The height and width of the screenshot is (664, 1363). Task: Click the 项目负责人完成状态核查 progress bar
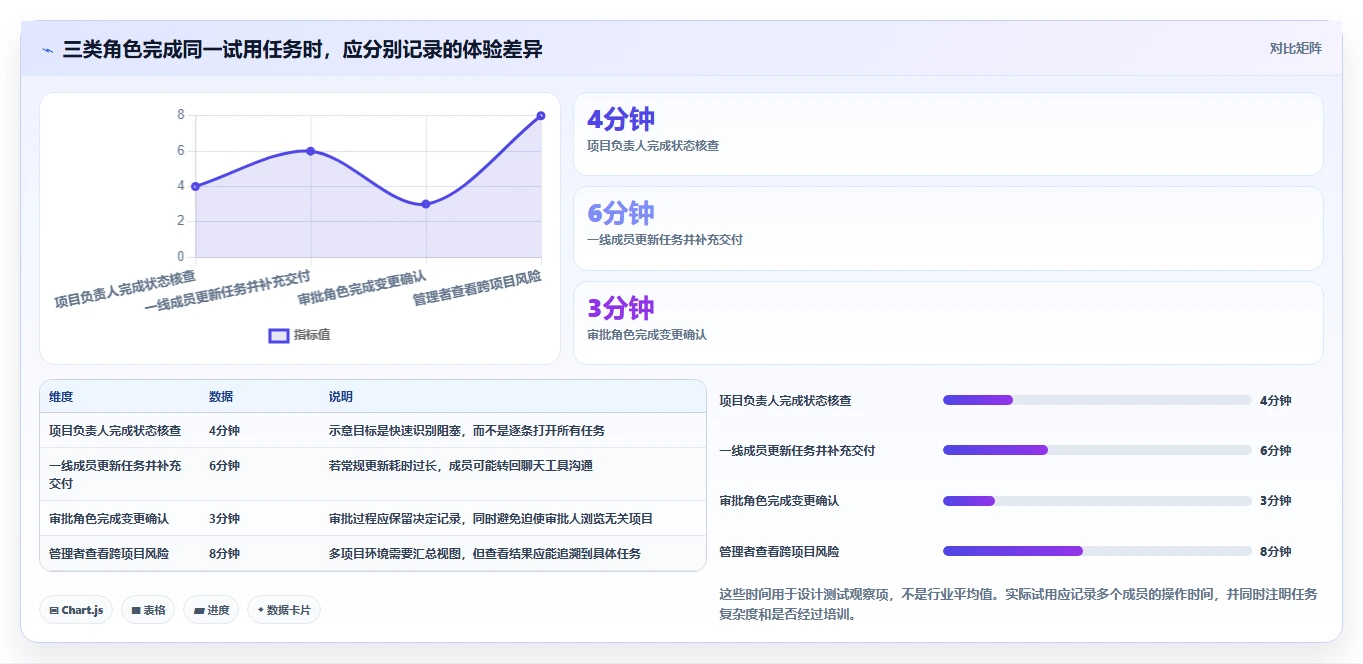tap(1097, 400)
